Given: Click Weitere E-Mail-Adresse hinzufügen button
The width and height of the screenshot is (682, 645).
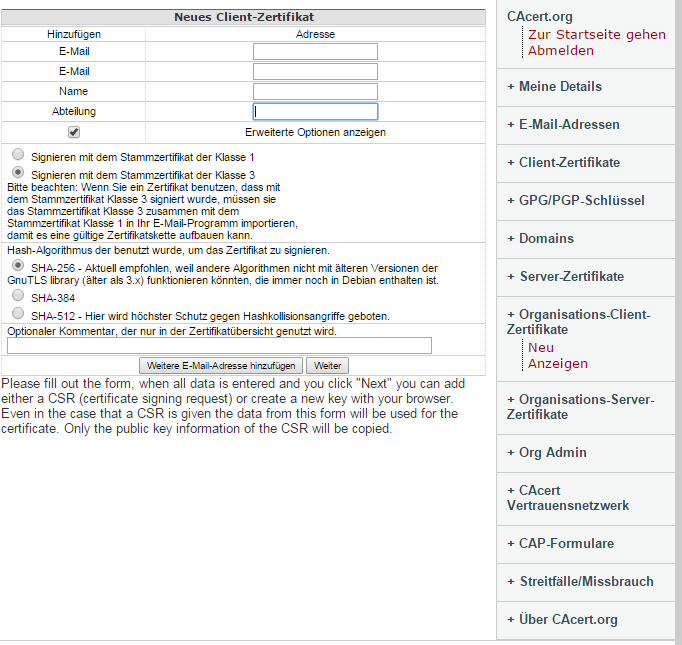Looking at the screenshot, I should (221, 366).
